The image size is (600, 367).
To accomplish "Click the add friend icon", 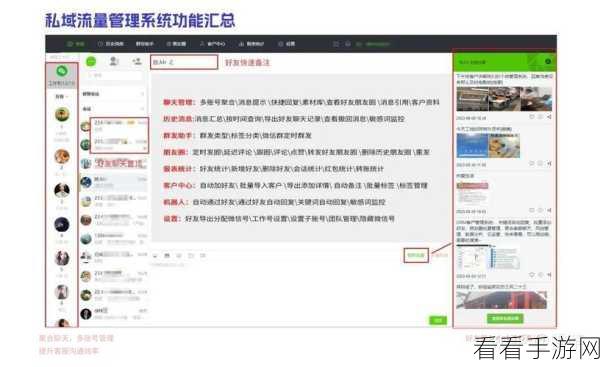I will (137, 61).
